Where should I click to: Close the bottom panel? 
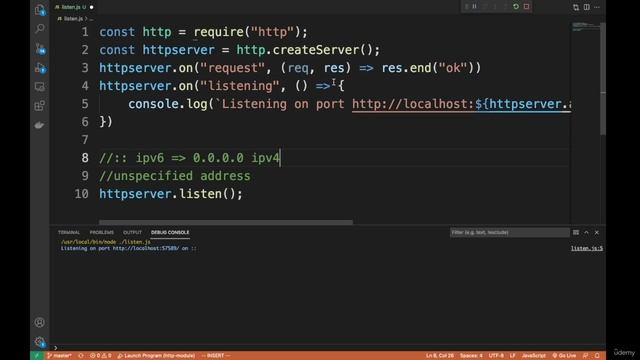(597, 232)
